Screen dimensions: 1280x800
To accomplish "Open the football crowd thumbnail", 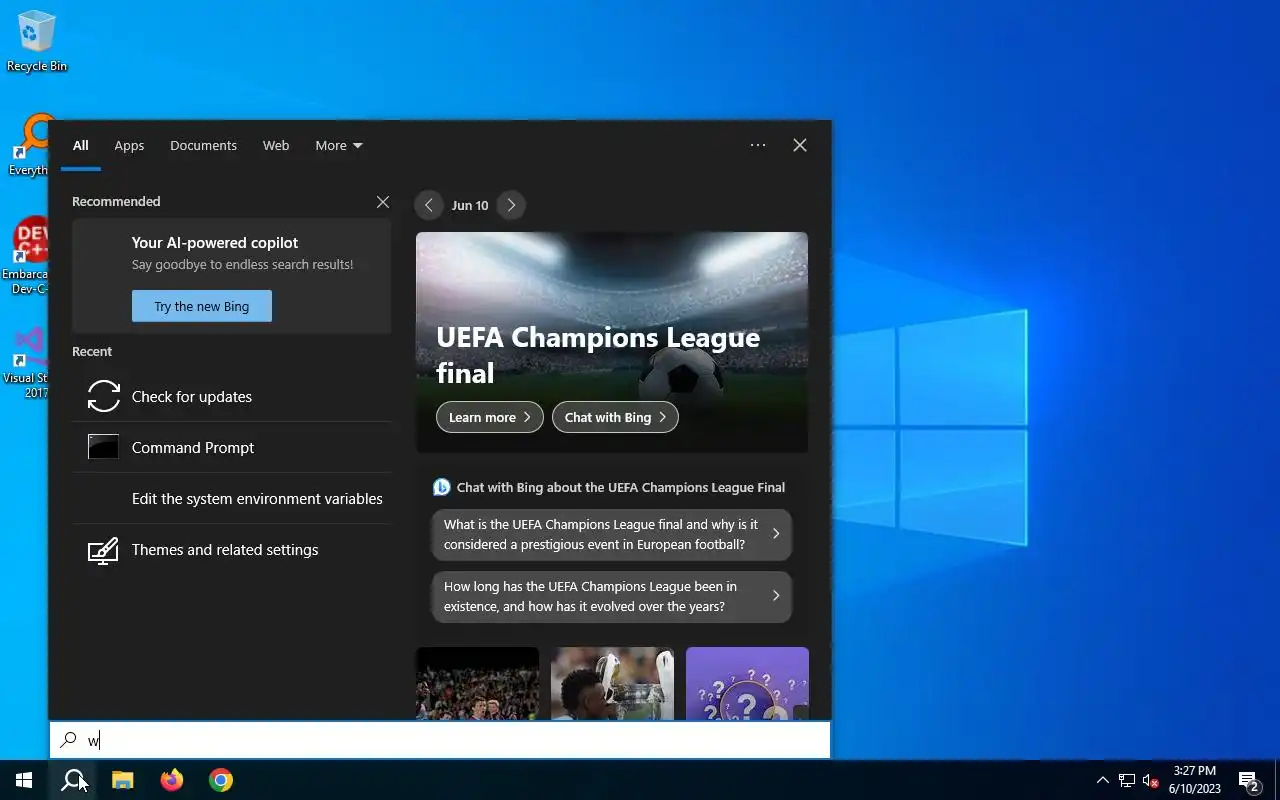I will point(477,683).
